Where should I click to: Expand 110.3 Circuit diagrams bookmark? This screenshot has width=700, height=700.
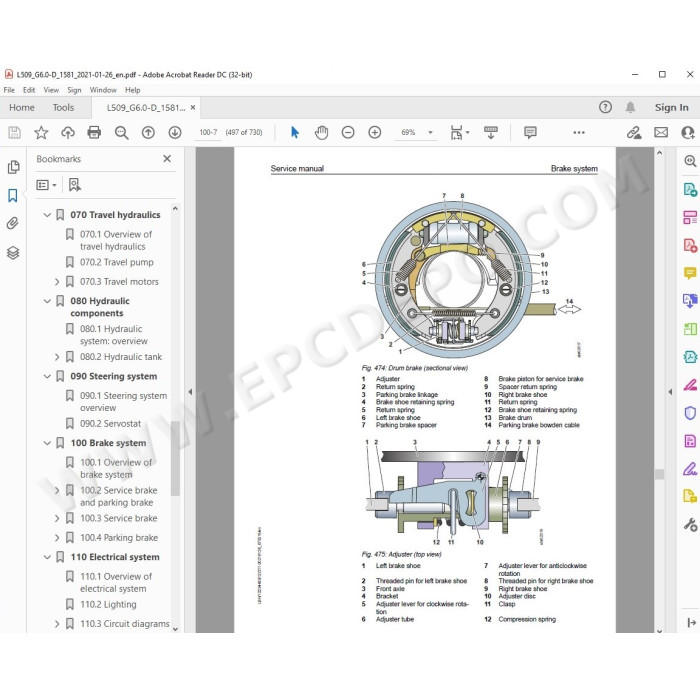[57, 624]
